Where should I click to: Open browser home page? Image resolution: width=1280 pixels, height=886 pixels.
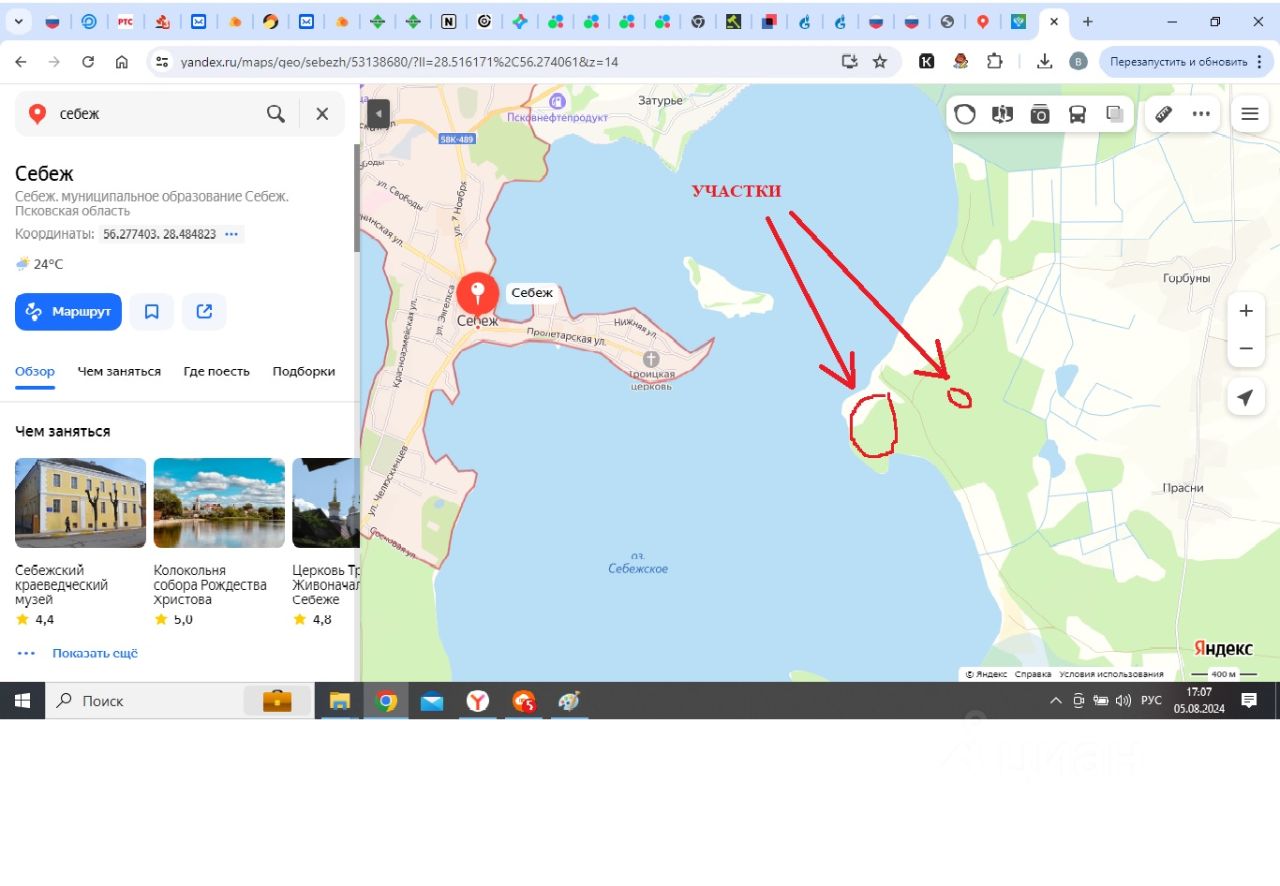[x=122, y=62]
